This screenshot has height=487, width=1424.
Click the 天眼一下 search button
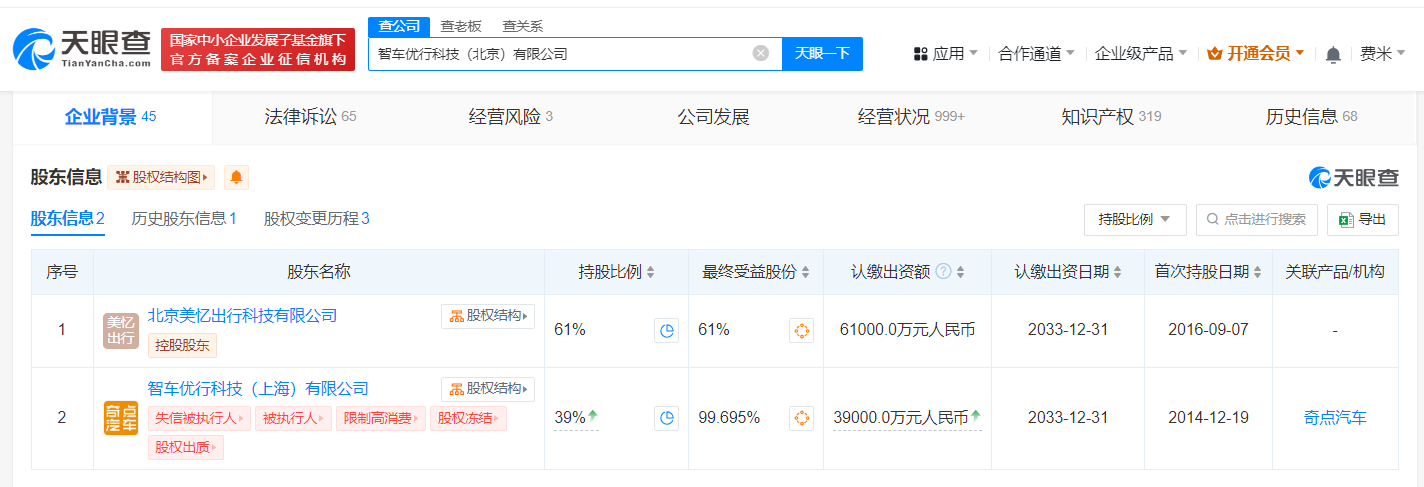click(x=822, y=54)
